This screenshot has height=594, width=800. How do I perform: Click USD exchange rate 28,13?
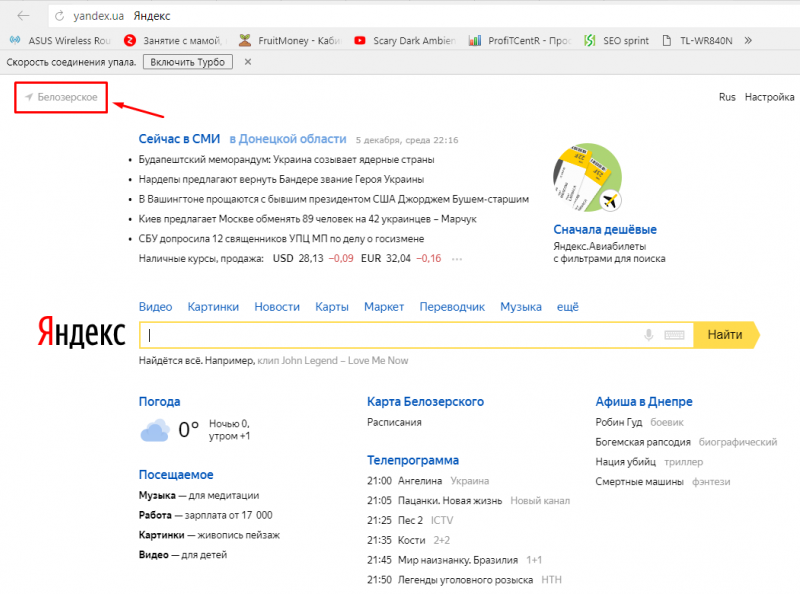coord(313,258)
